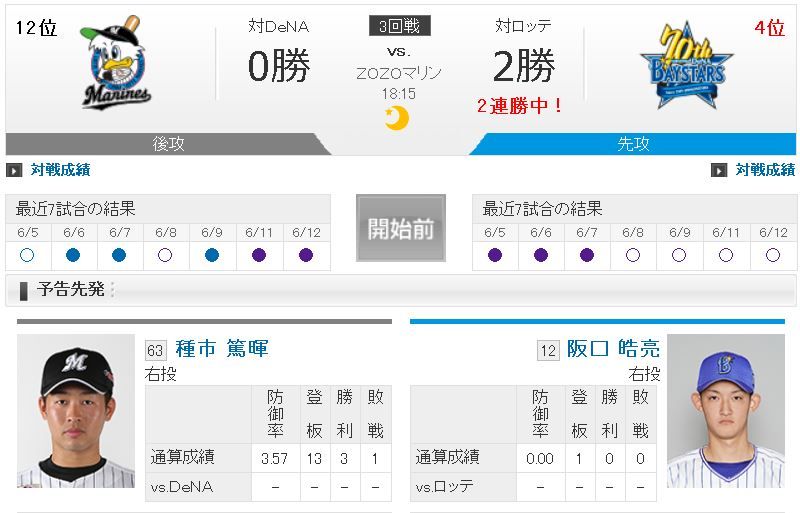This screenshot has height=513, width=800.
Task: Click the ZOZOマリン venue text
Action: (399, 74)
